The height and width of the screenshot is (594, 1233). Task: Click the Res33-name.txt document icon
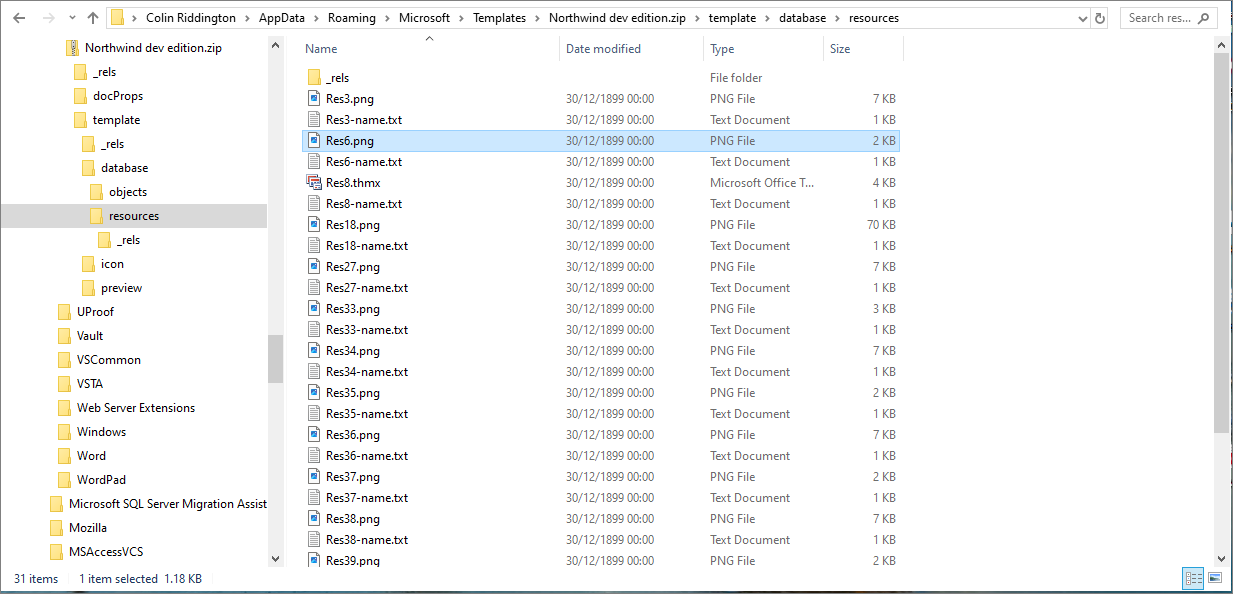tap(314, 330)
